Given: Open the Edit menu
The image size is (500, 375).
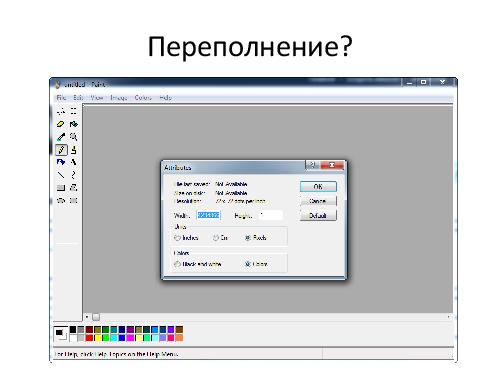Looking at the screenshot, I should [78, 98].
